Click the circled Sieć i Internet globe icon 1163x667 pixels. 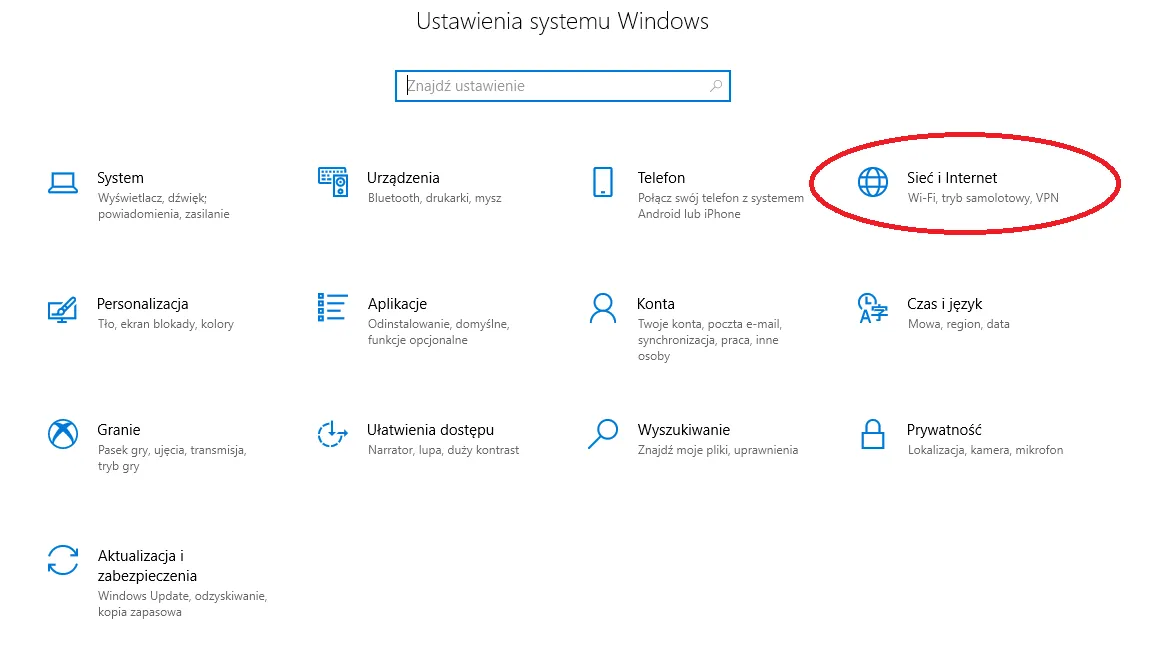click(873, 182)
